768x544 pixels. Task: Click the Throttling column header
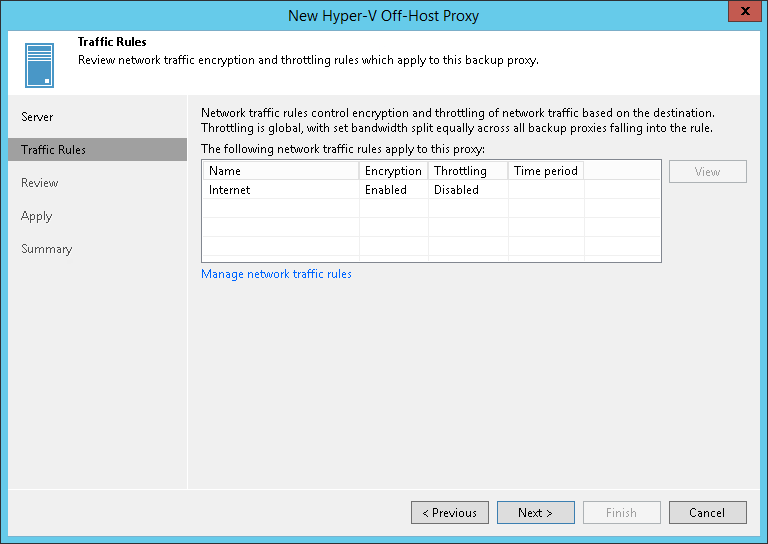click(467, 171)
